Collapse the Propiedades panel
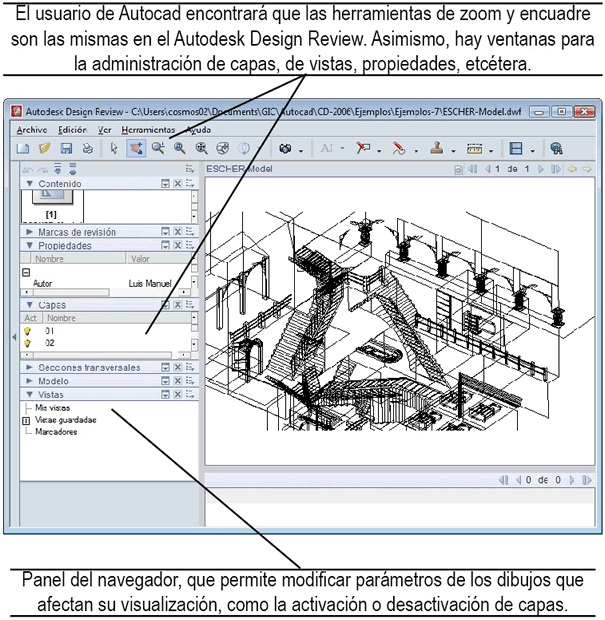The height and width of the screenshot is (620, 605). 29,246
